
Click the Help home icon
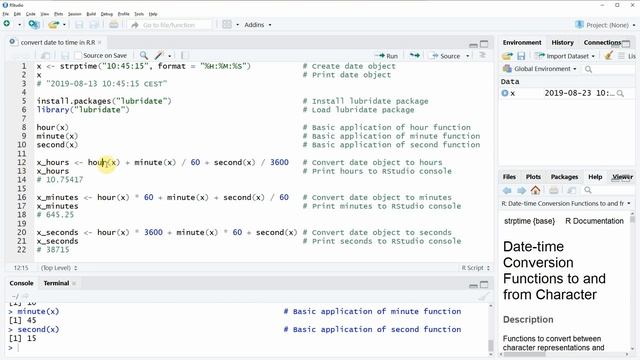536,190
